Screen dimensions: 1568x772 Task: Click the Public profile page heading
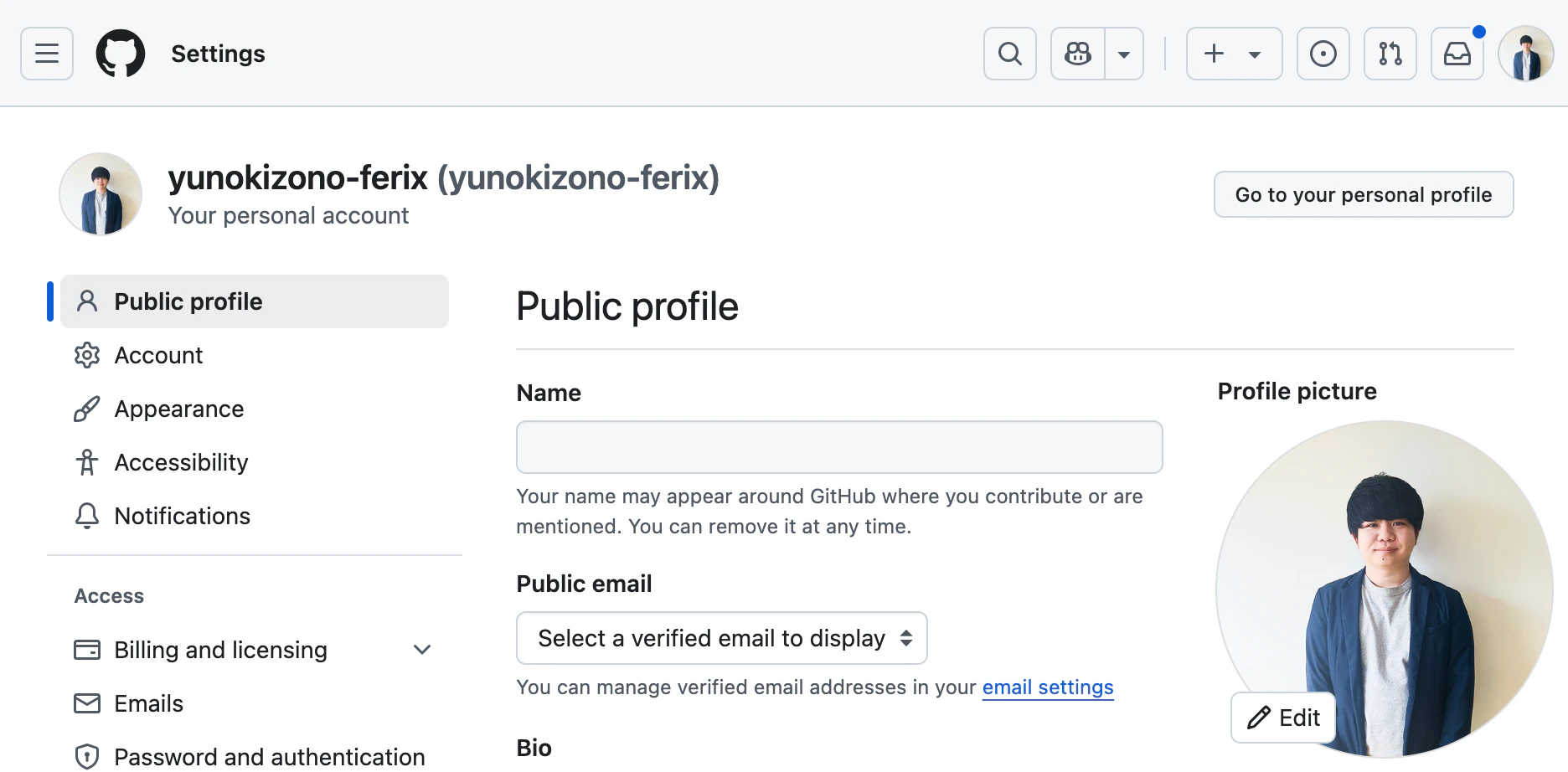point(627,306)
